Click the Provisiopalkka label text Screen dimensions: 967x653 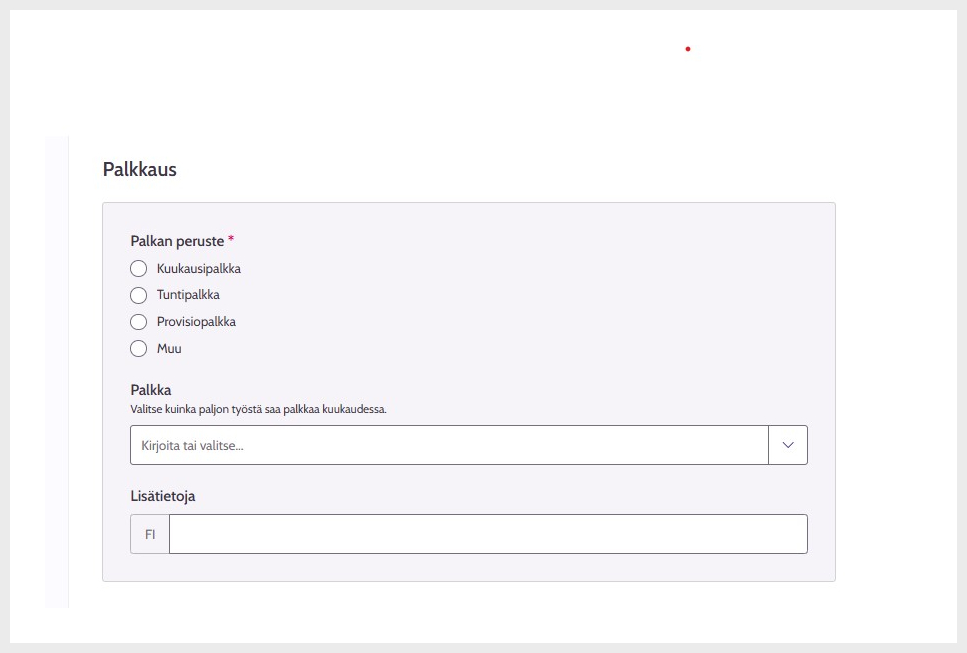pyautogui.click(x=196, y=322)
